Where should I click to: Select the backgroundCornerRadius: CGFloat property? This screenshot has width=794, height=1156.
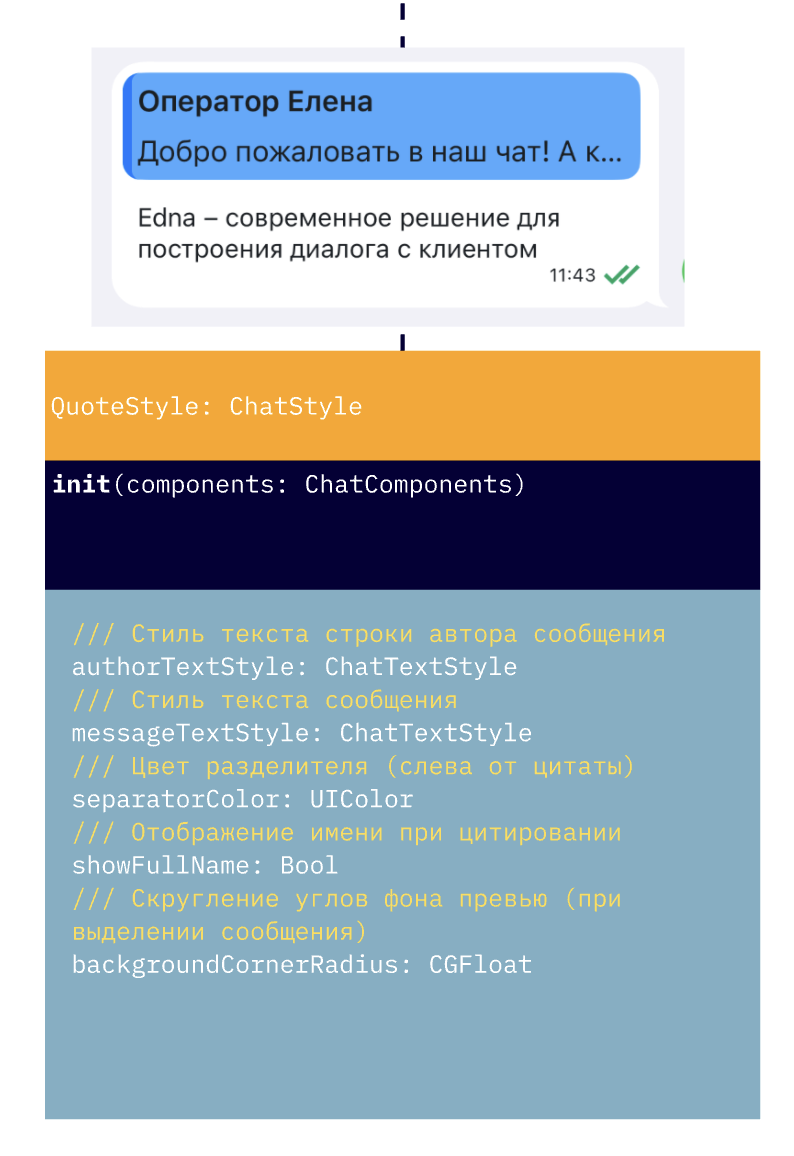(301, 965)
